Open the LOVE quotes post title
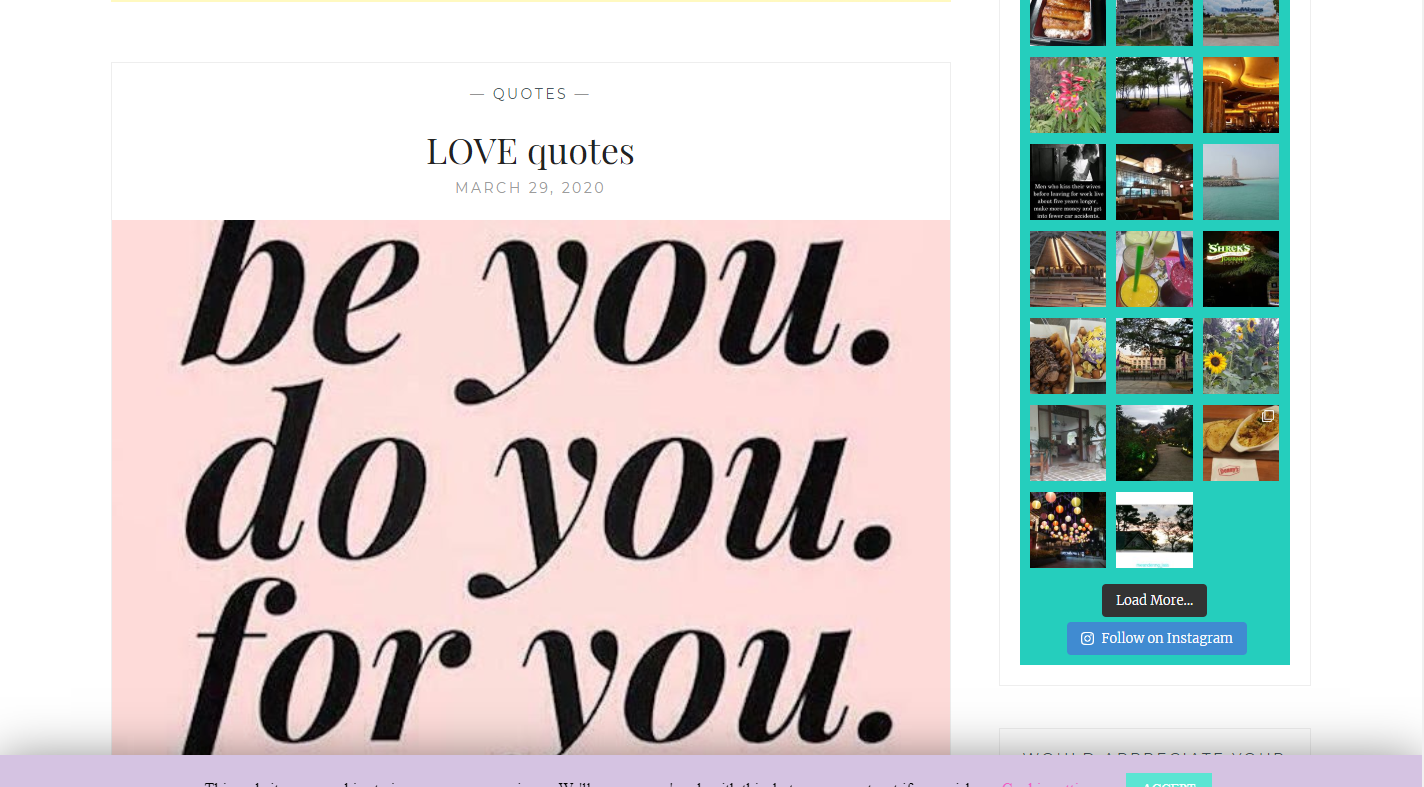 click(530, 151)
